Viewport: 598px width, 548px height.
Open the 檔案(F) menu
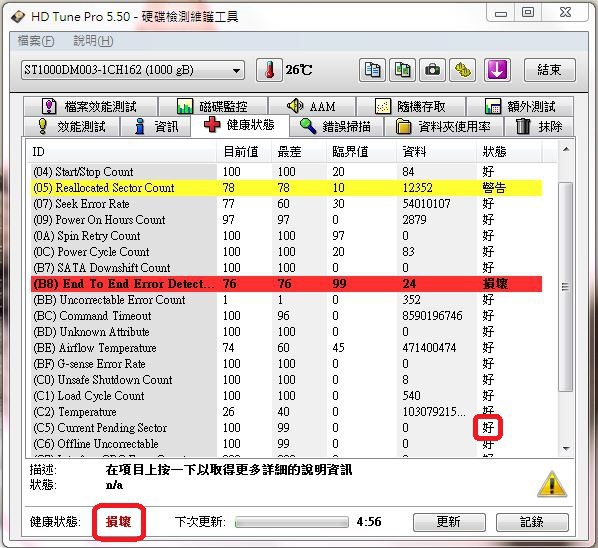click(36, 41)
